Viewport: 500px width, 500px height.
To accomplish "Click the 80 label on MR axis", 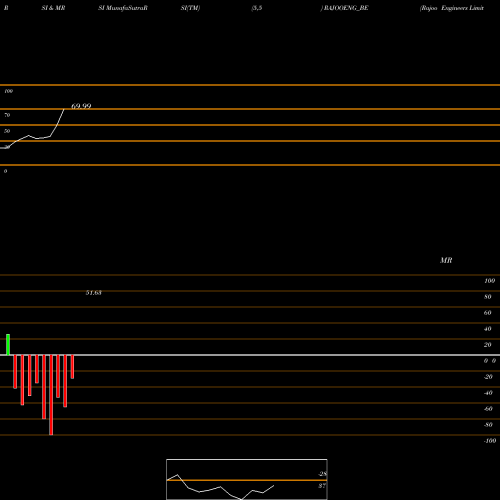I will tap(488, 297).
